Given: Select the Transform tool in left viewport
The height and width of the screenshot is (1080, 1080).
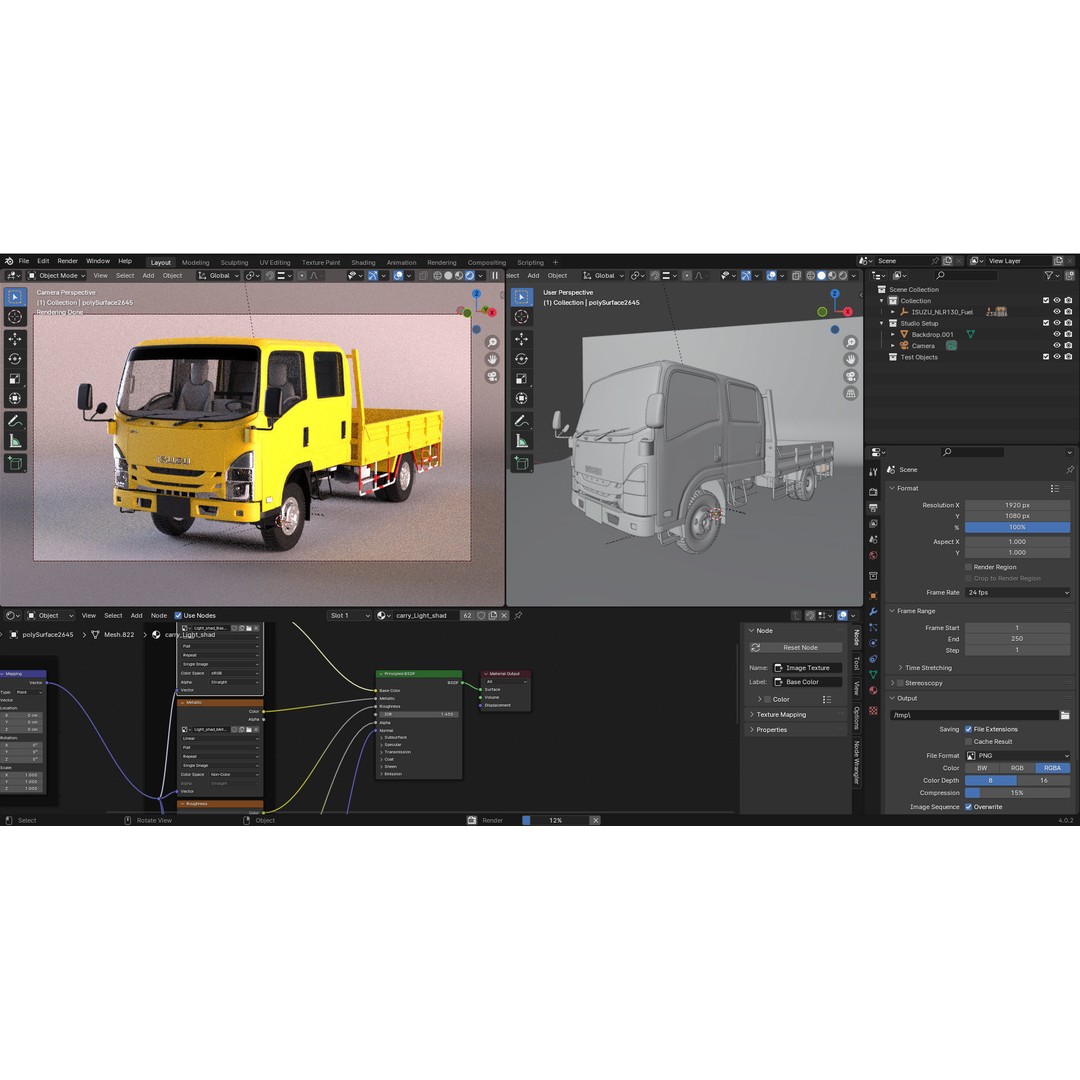Looking at the screenshot, I should [15, 399].
